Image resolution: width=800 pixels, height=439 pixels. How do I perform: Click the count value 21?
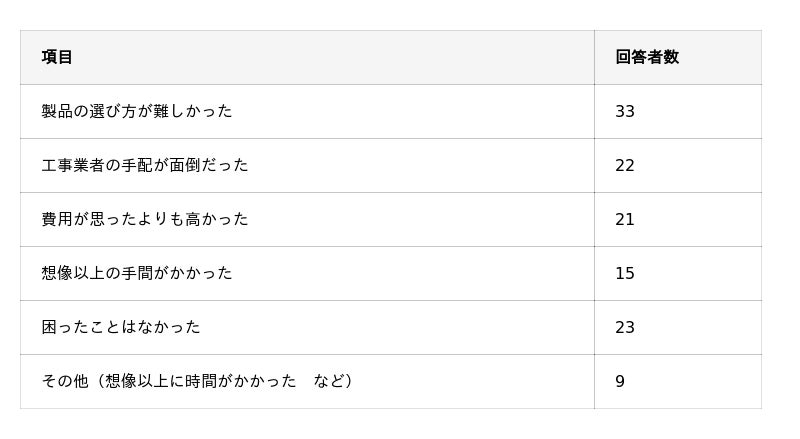click(625, 219)
